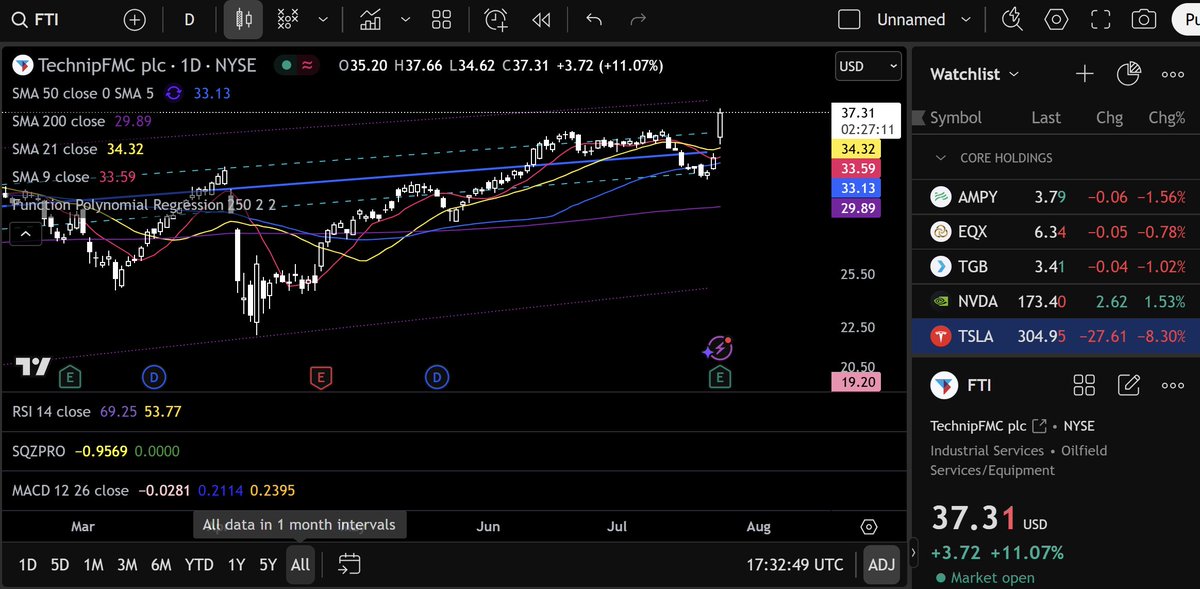Open the USD currency dropdown
This screenshot has width=1200, height=589.
(868, 66)
